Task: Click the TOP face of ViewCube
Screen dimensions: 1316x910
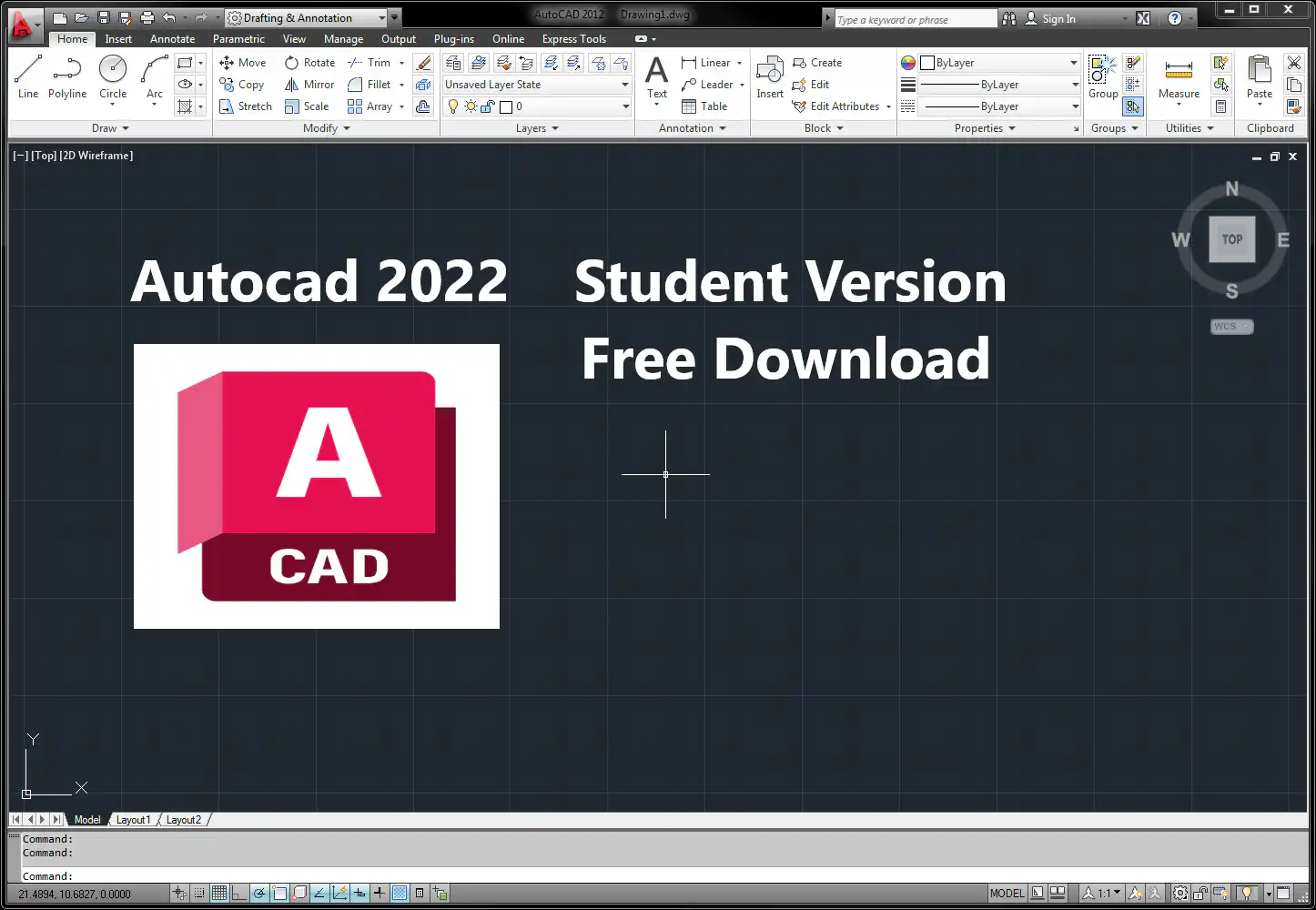Action: pos(1232,239)
